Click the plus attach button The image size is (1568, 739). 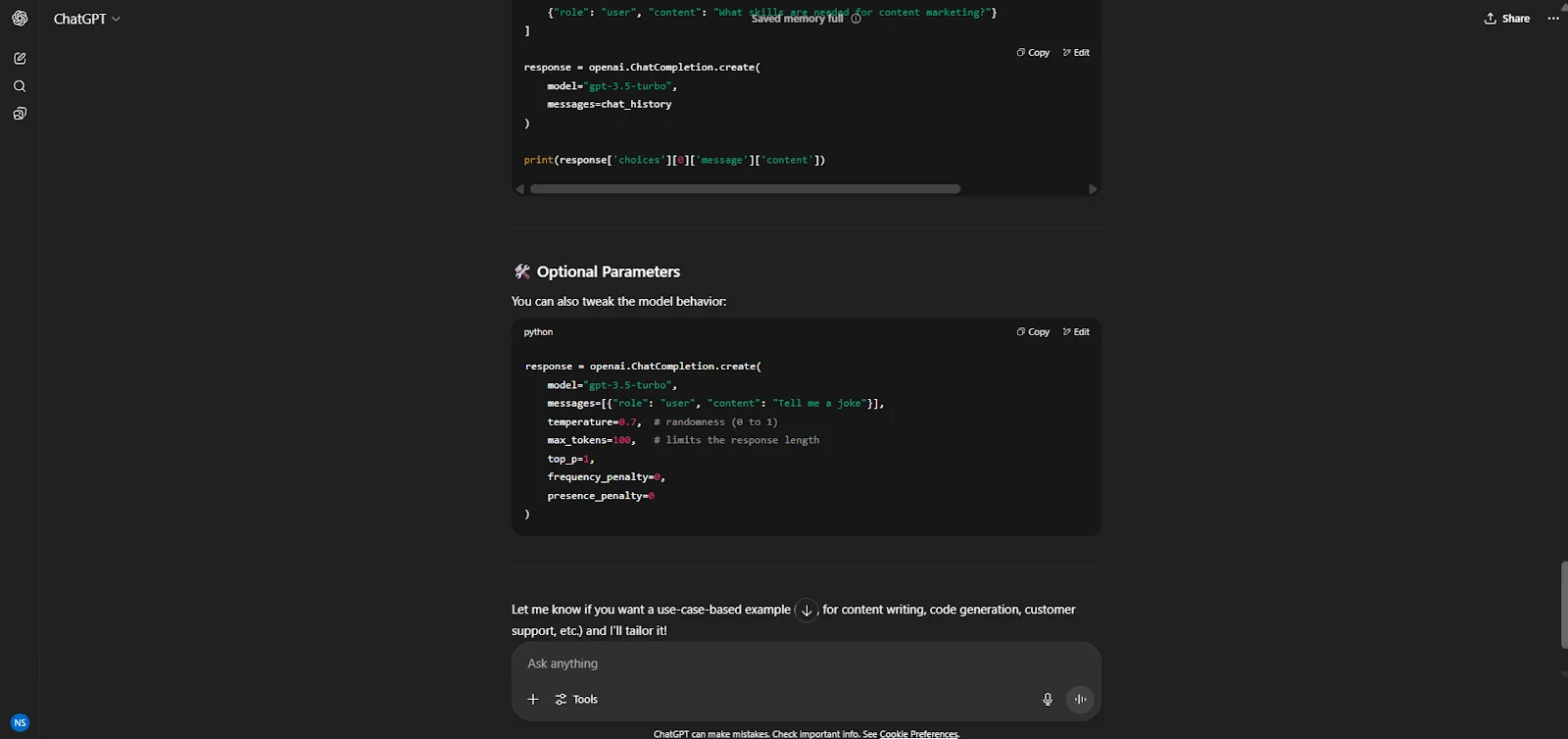(533, 699)
